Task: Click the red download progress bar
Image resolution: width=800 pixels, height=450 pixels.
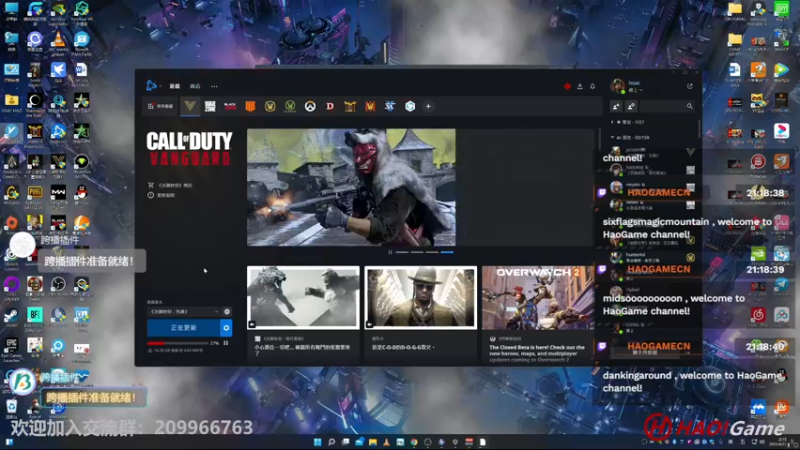Action: pos(177,343)
